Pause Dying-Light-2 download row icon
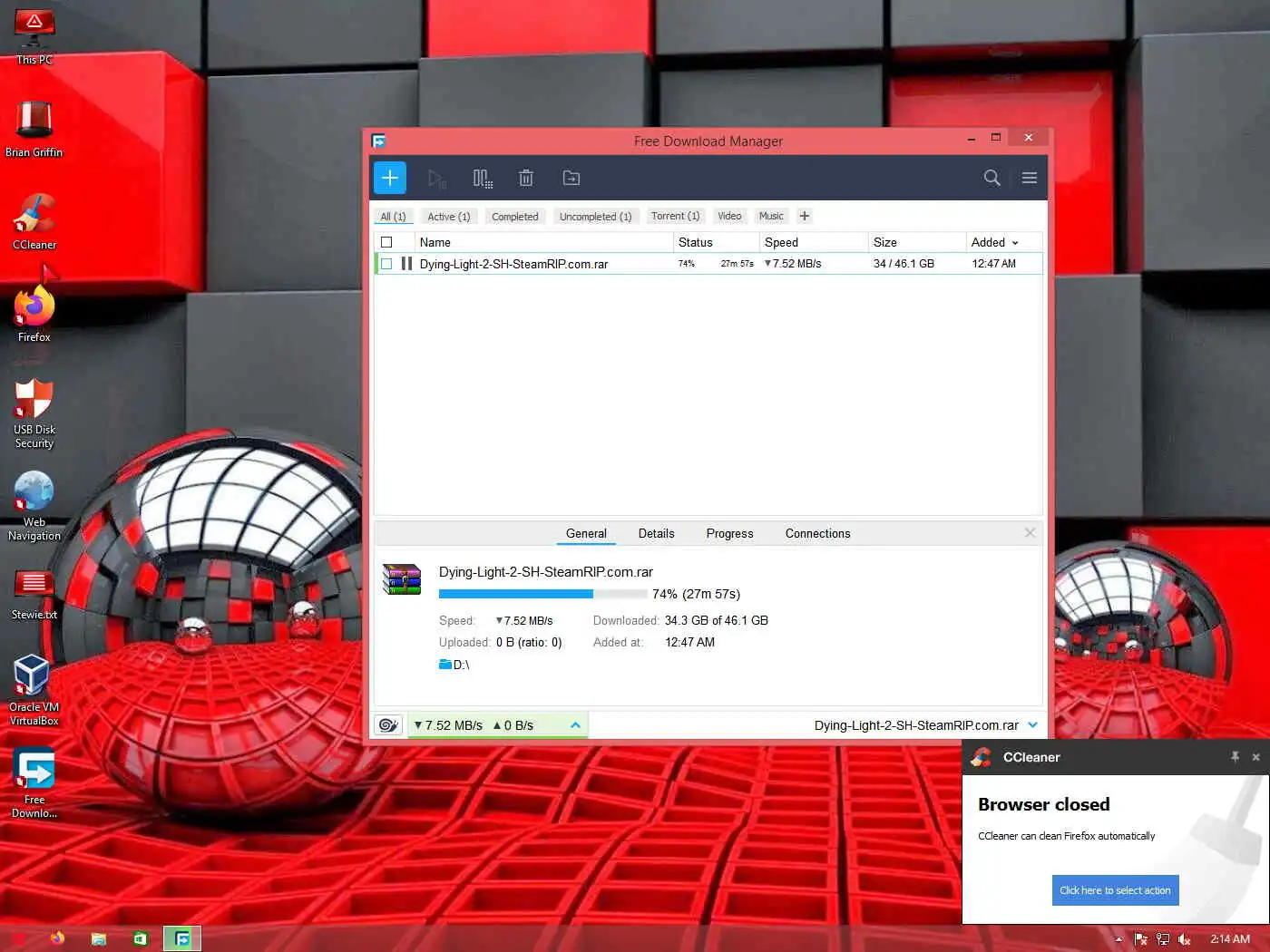Screen dimensions: 1270x952 [406, 264]
